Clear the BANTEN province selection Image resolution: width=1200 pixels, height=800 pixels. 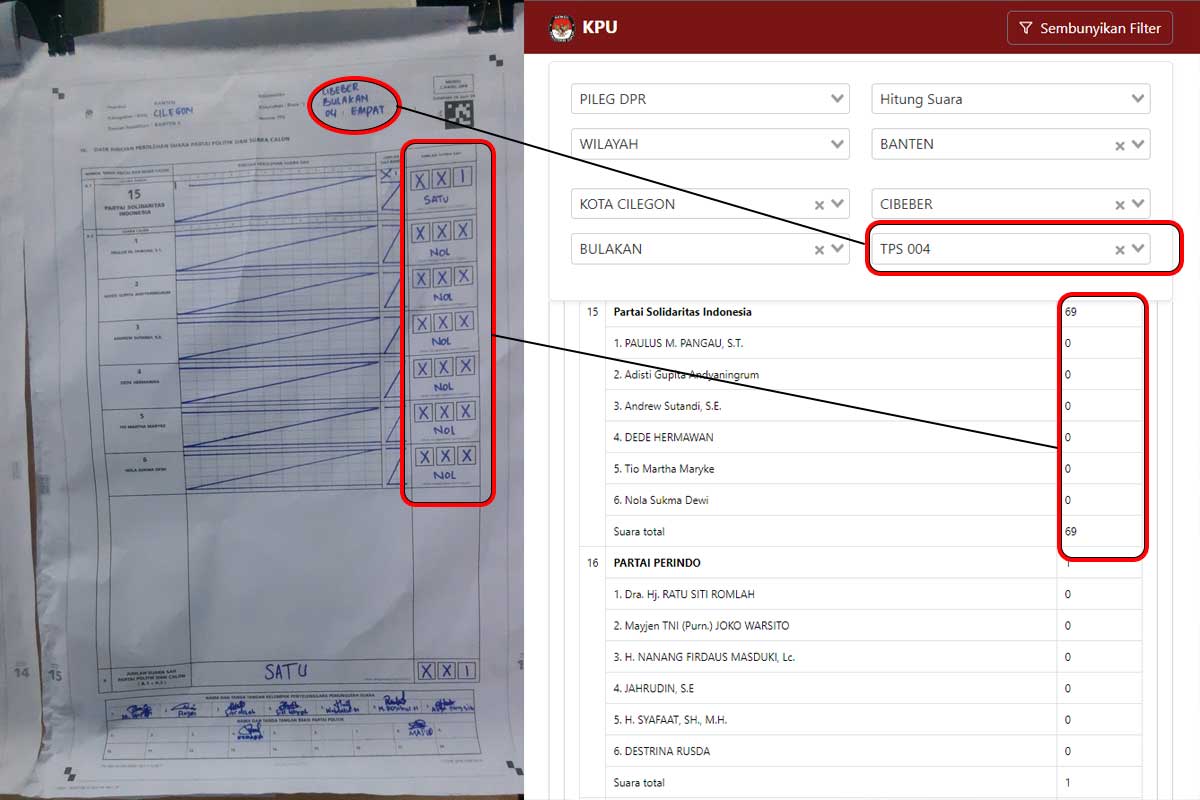click(x=1120, y=145)
